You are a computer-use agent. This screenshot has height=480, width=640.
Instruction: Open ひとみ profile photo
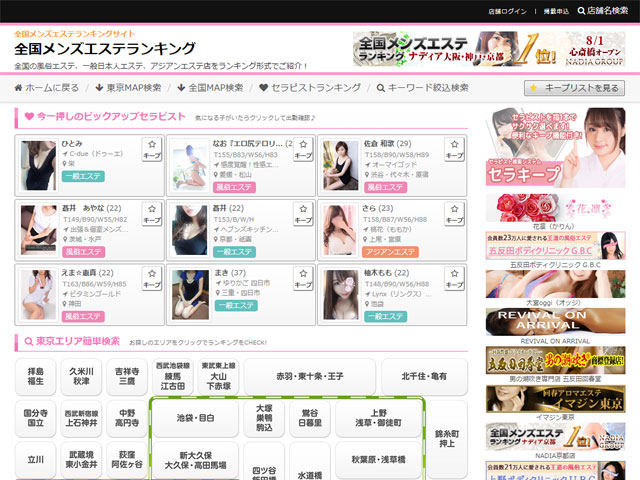click(x=38, y=165)
